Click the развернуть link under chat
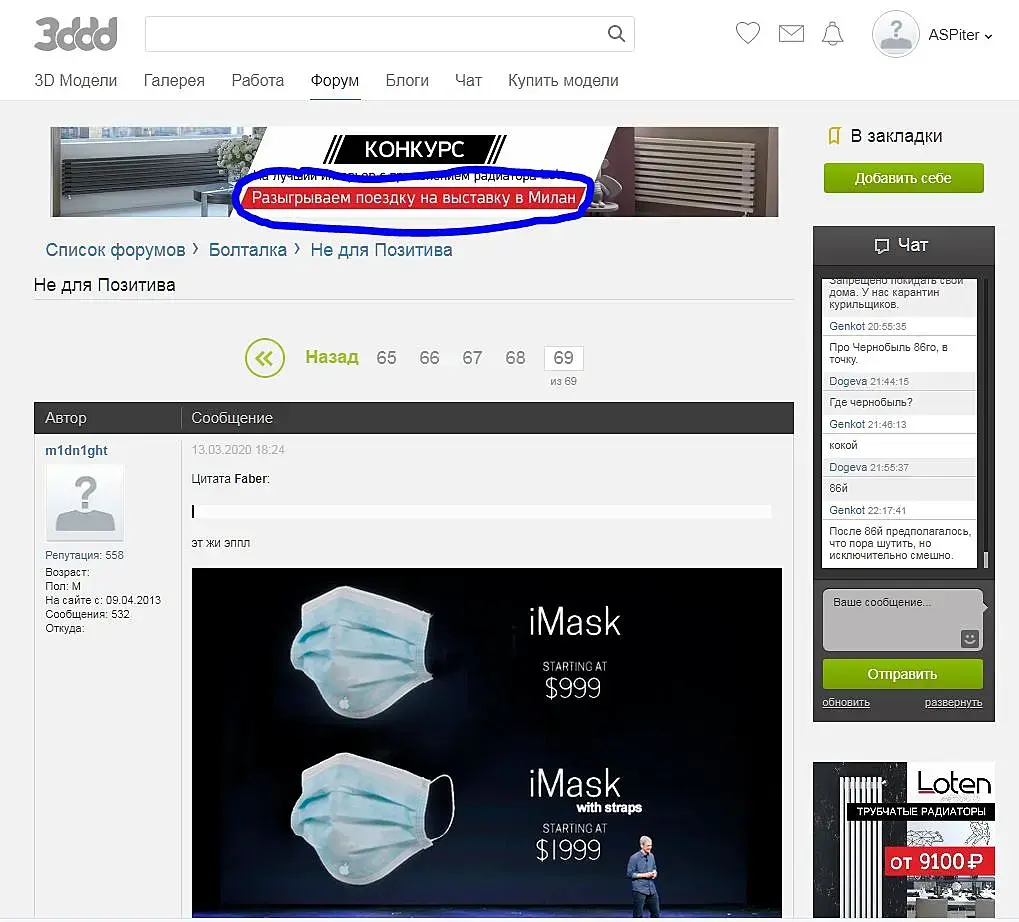This screenshot has height=922, width=1019. [953, 702]
